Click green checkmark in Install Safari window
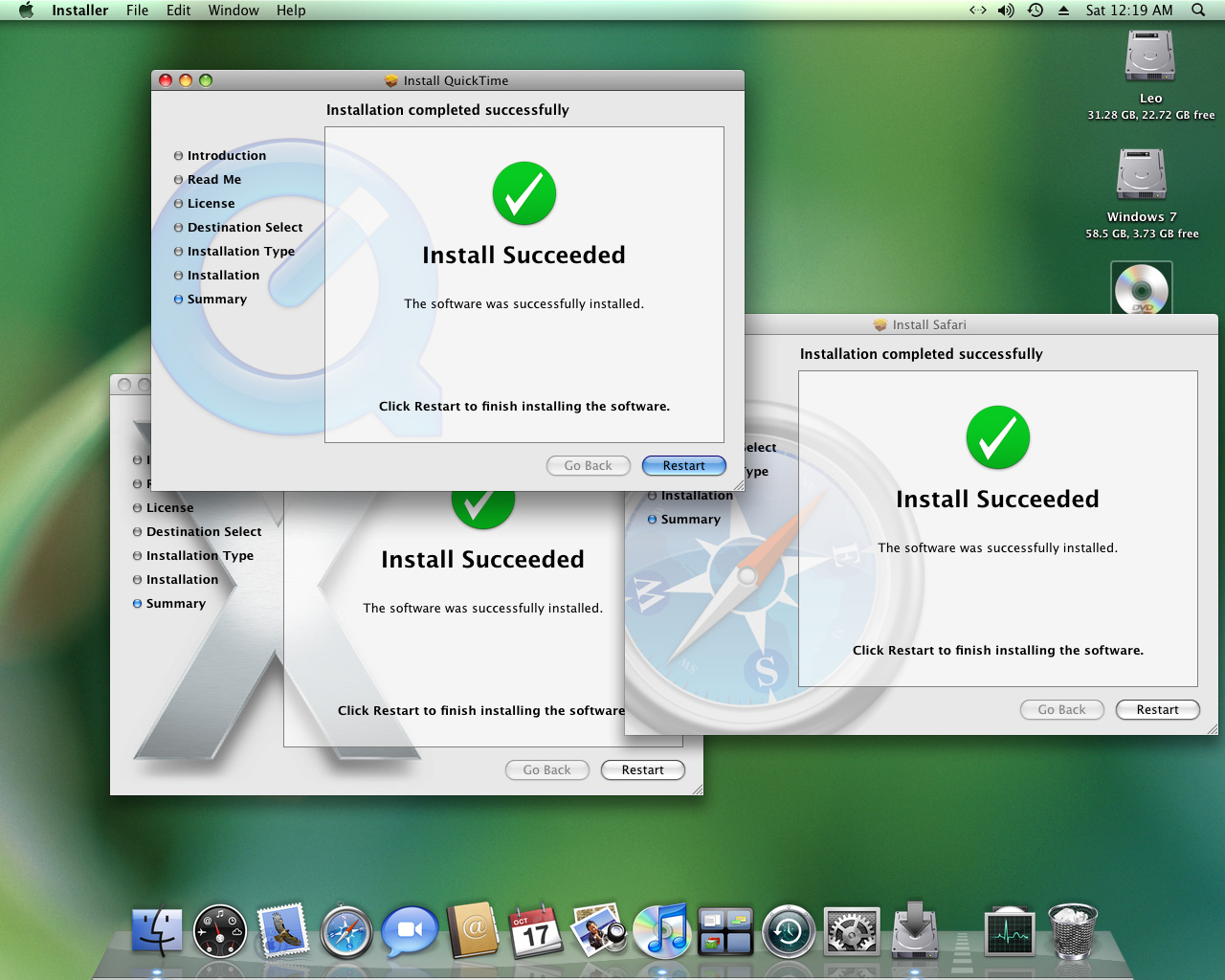The image size is (1225, 980). coord(998,437)
